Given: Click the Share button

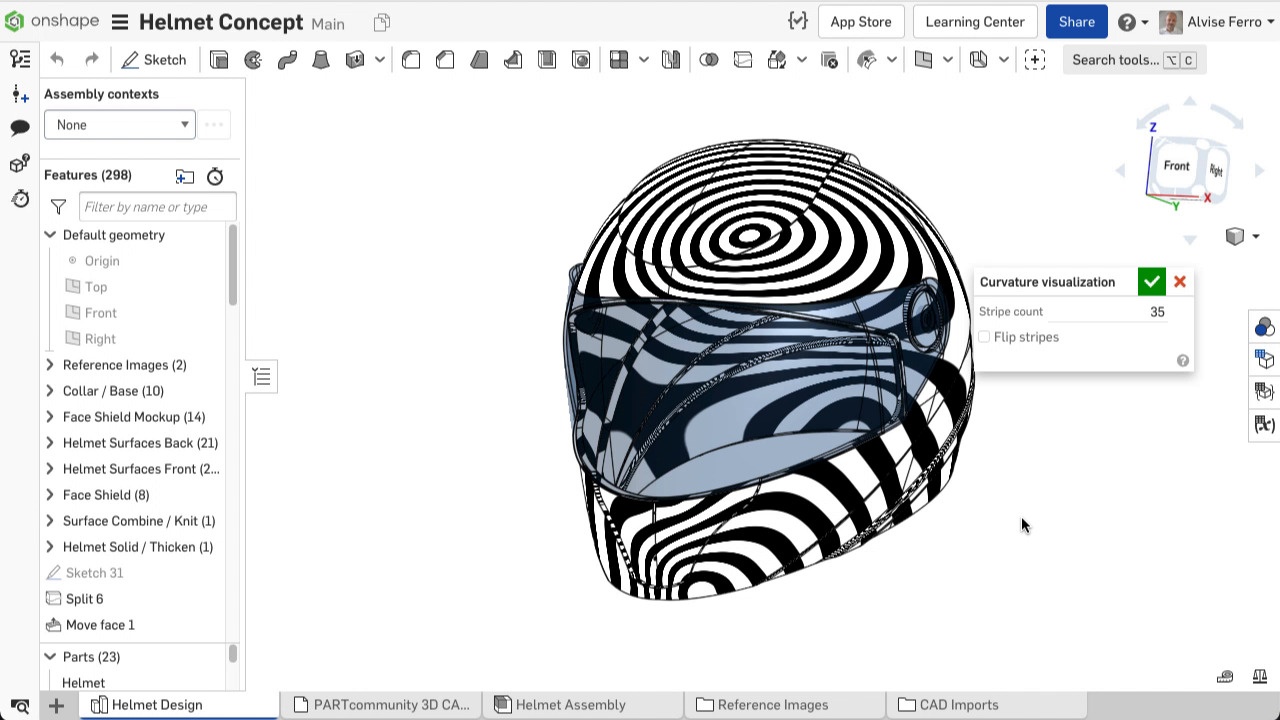Looking at the screenshot, I should tap(1077, 22).
